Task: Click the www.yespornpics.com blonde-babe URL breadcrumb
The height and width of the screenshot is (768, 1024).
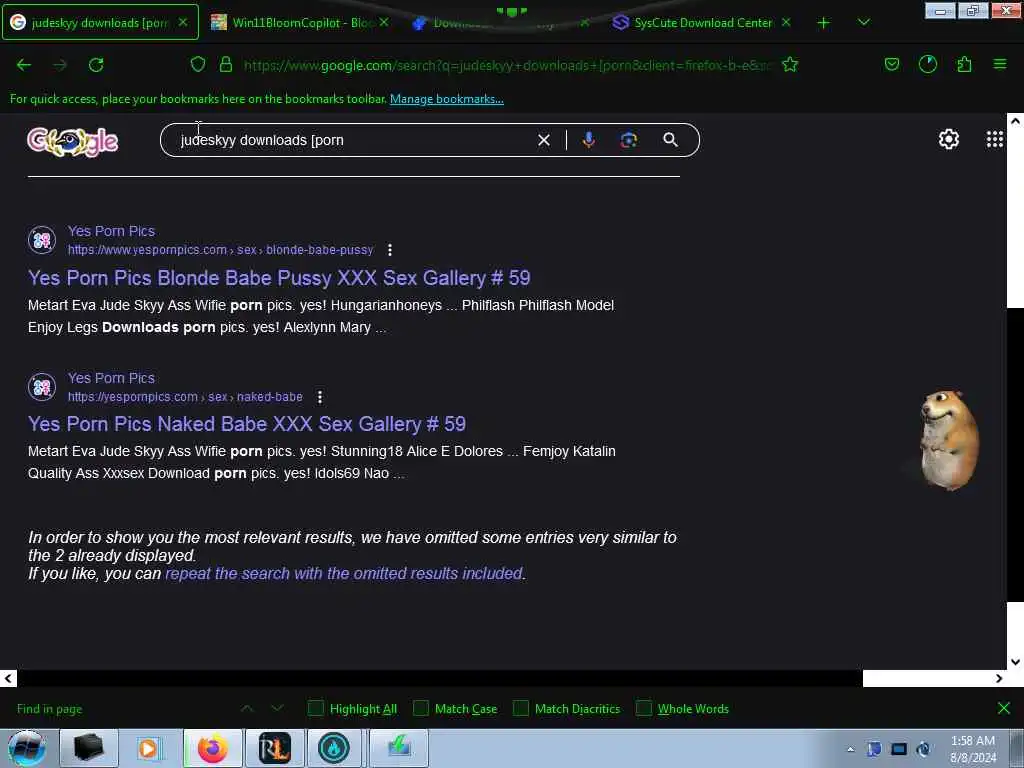Action: (x=221, y=250)
